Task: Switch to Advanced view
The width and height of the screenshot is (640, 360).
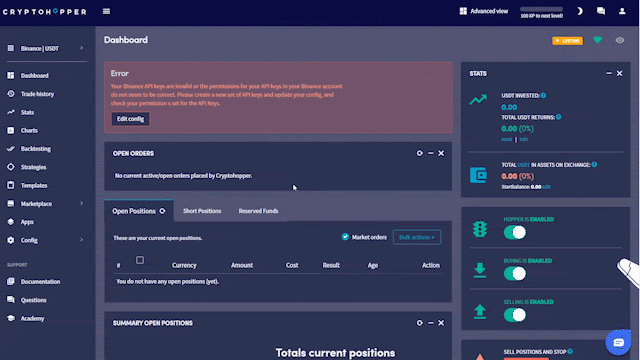Action: (x=484, y=11)
